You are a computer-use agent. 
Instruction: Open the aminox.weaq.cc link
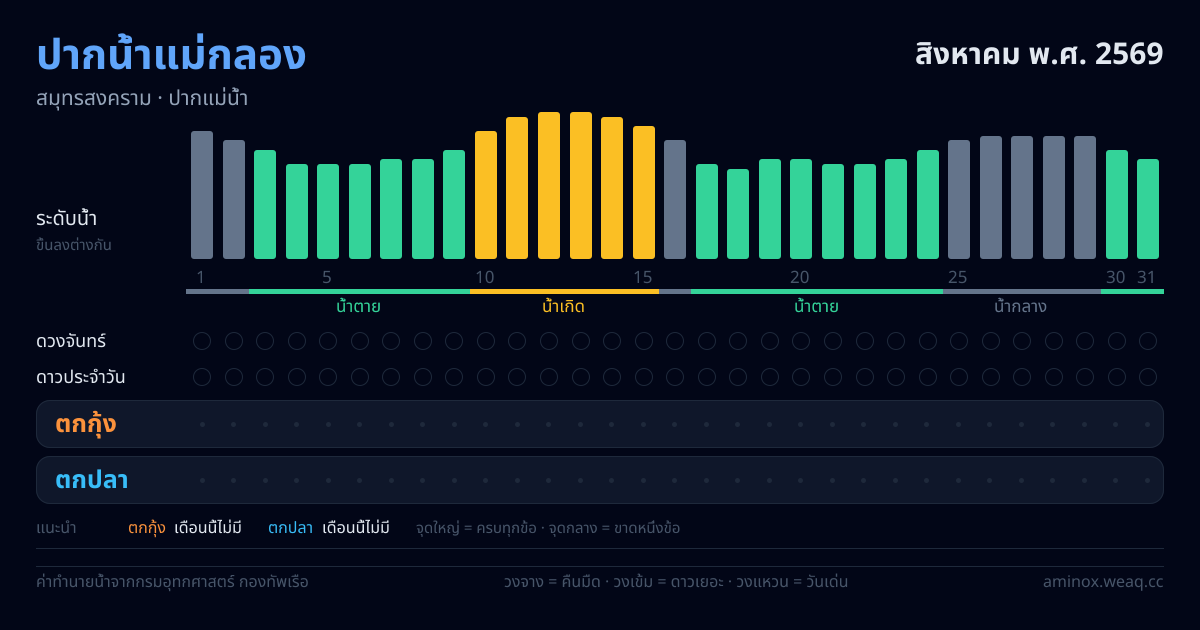click(1103, 581)
